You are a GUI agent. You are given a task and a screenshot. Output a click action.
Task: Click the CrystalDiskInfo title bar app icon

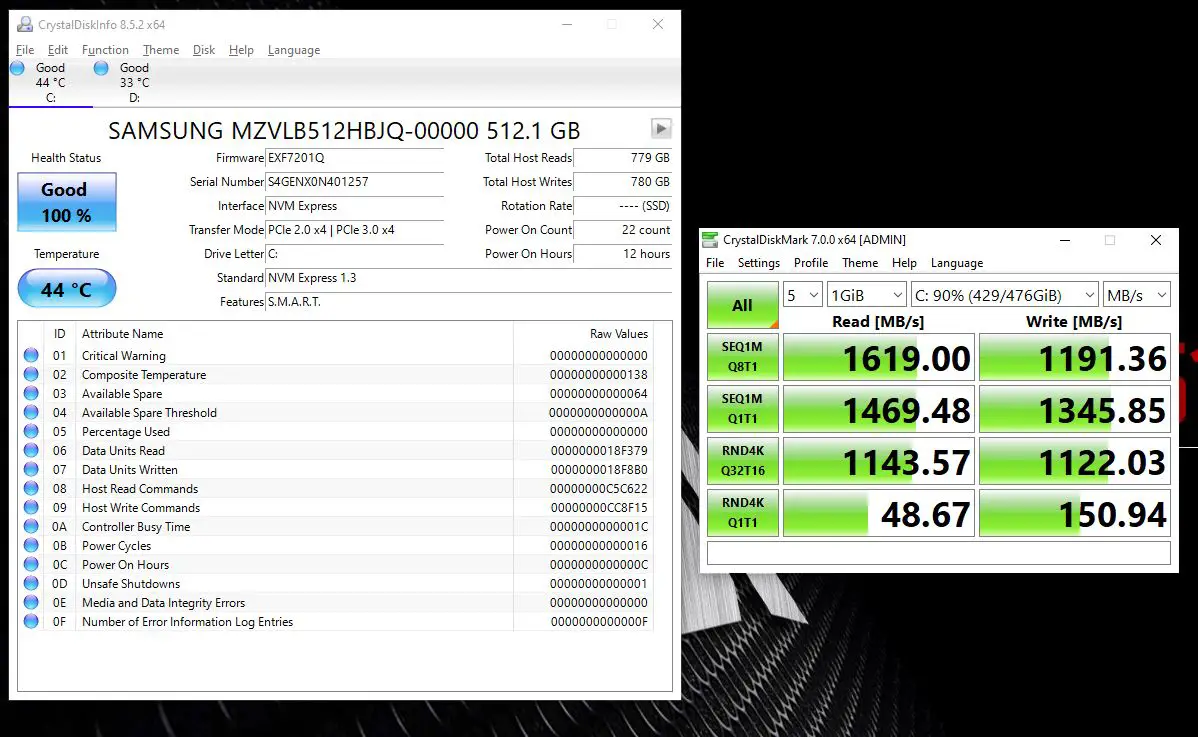pyautogui.click(x=25, y=24)
